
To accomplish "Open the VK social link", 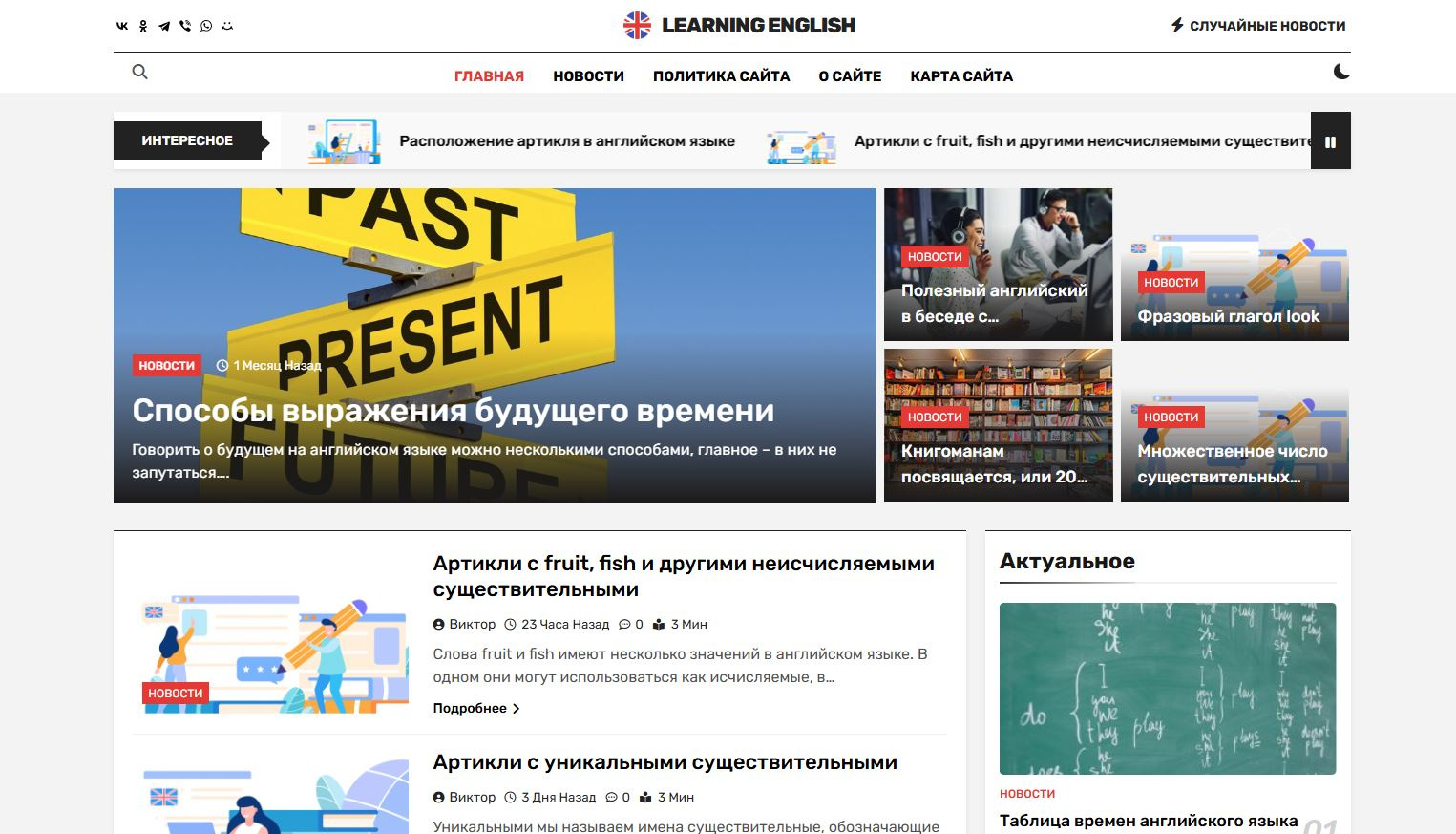I will pyautogui.click(x=122, y=26).
